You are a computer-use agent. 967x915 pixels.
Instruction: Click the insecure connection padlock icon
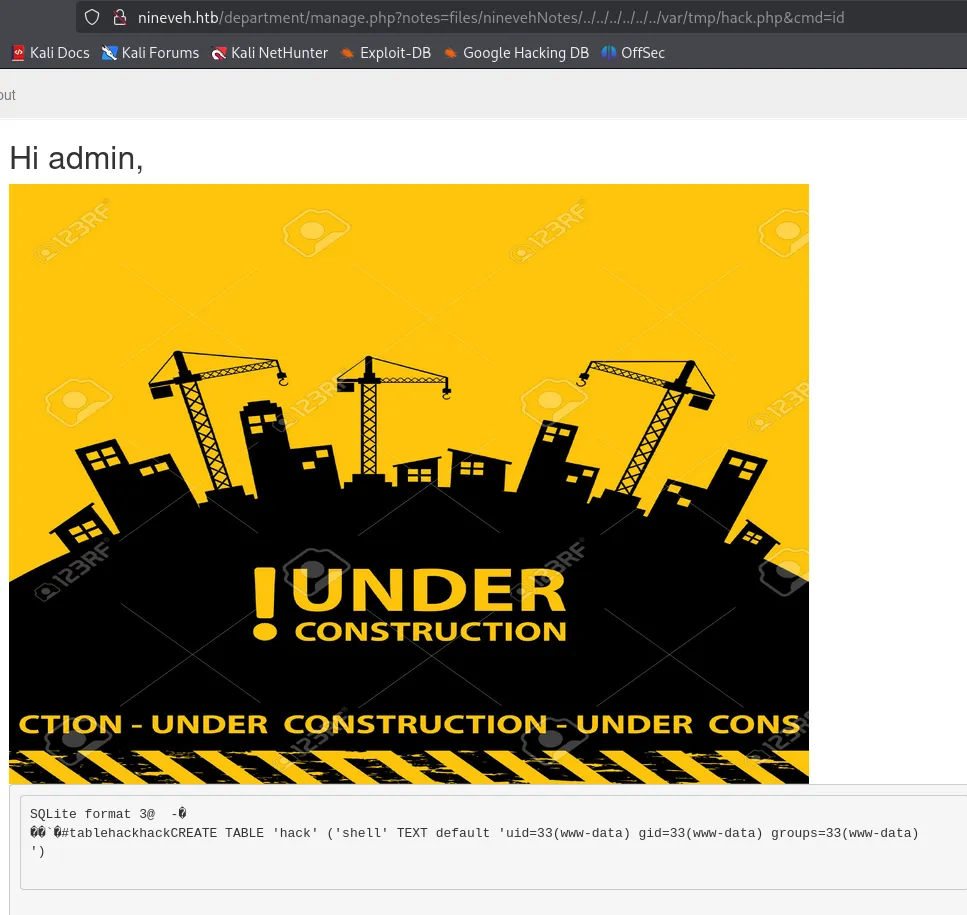pos(119,17)
